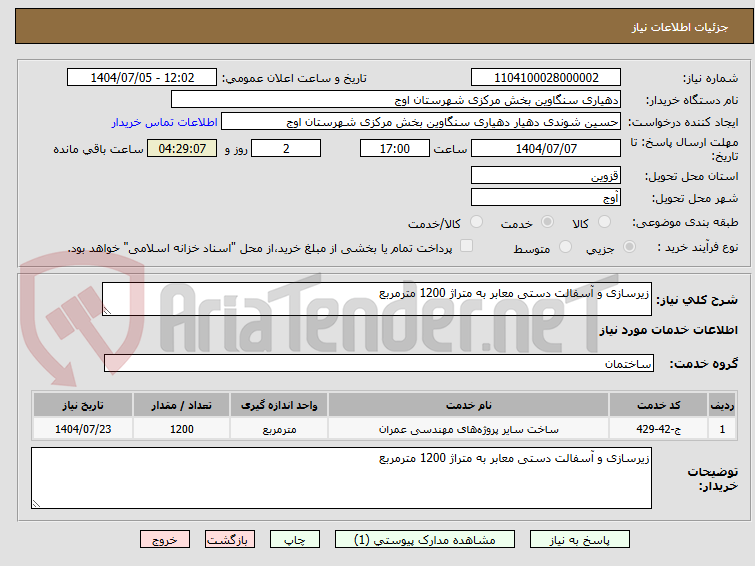
Task: Select the کالا/خدمت radio button
Action: click(476, 222)
